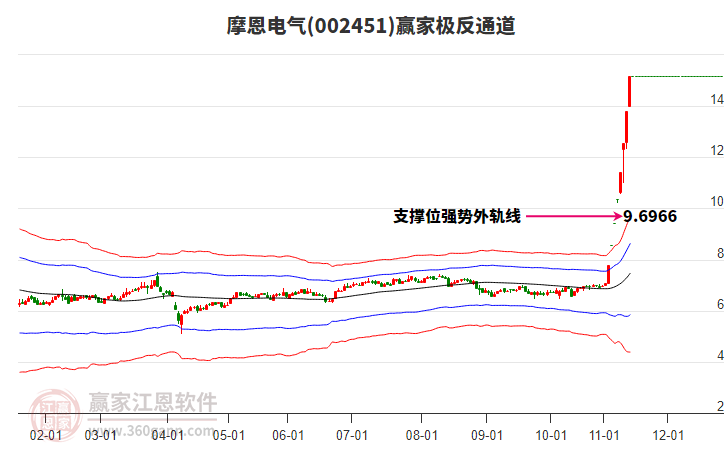Viewport: 726px width, 450px height.
Task: Click the 14 price axis label
Action: click(717, 100)
